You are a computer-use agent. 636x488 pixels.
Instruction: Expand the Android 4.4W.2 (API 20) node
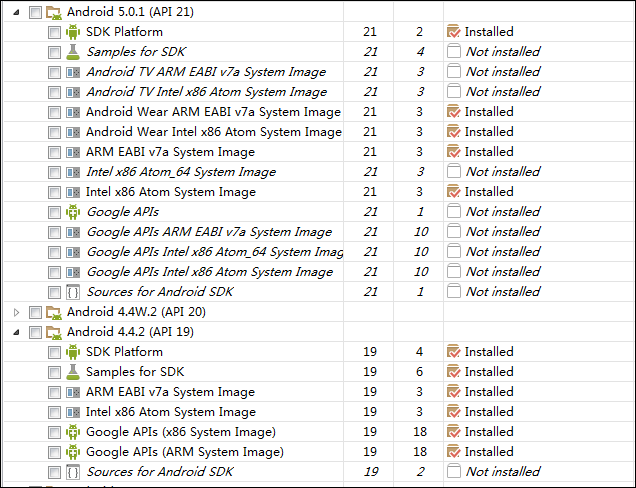(x=16, y=312)
